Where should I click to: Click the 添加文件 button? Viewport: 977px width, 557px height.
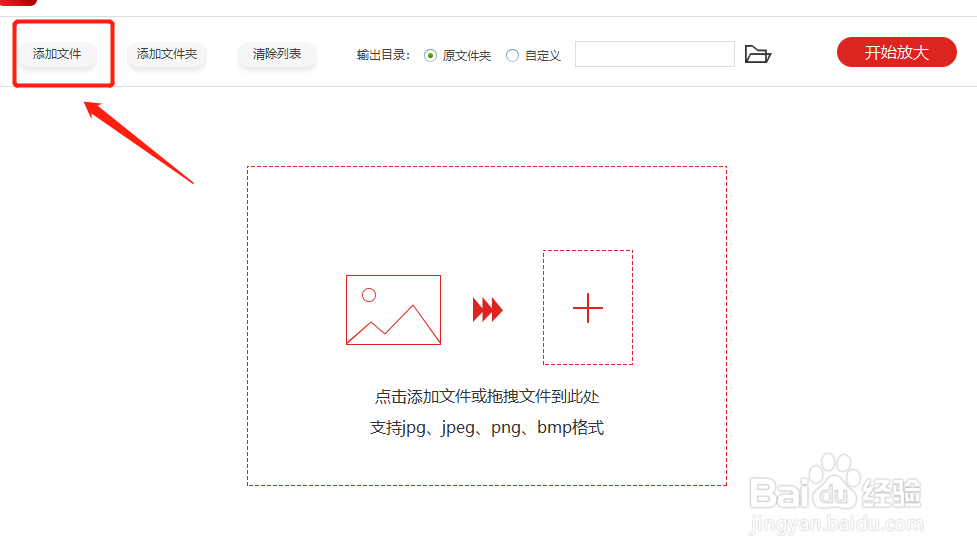[57, 54]
